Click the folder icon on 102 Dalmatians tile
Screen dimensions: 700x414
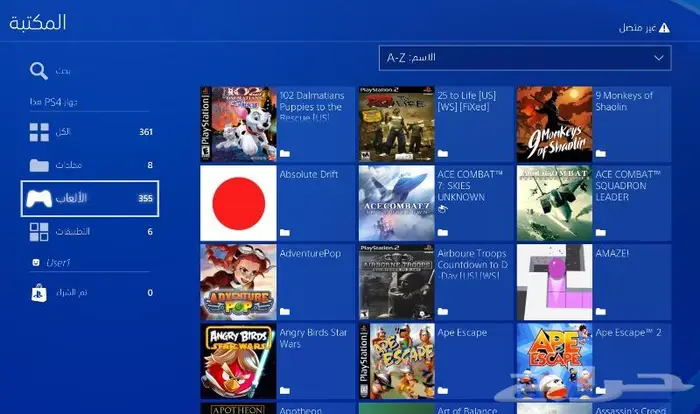[285, 154]
